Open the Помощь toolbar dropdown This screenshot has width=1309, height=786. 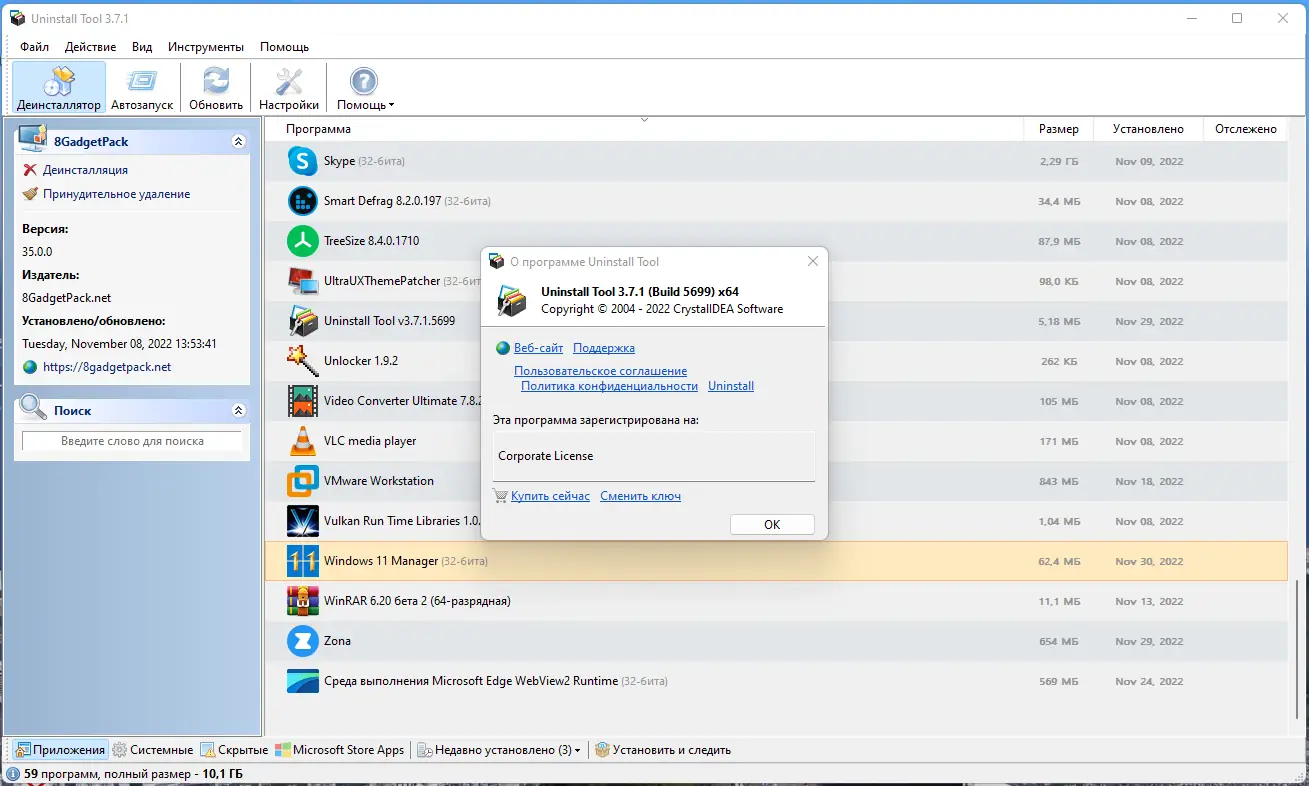(365, 88)
